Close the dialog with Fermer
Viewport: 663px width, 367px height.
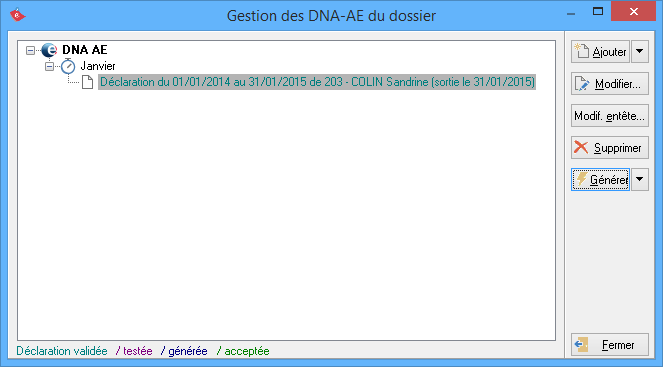point(610,345)
